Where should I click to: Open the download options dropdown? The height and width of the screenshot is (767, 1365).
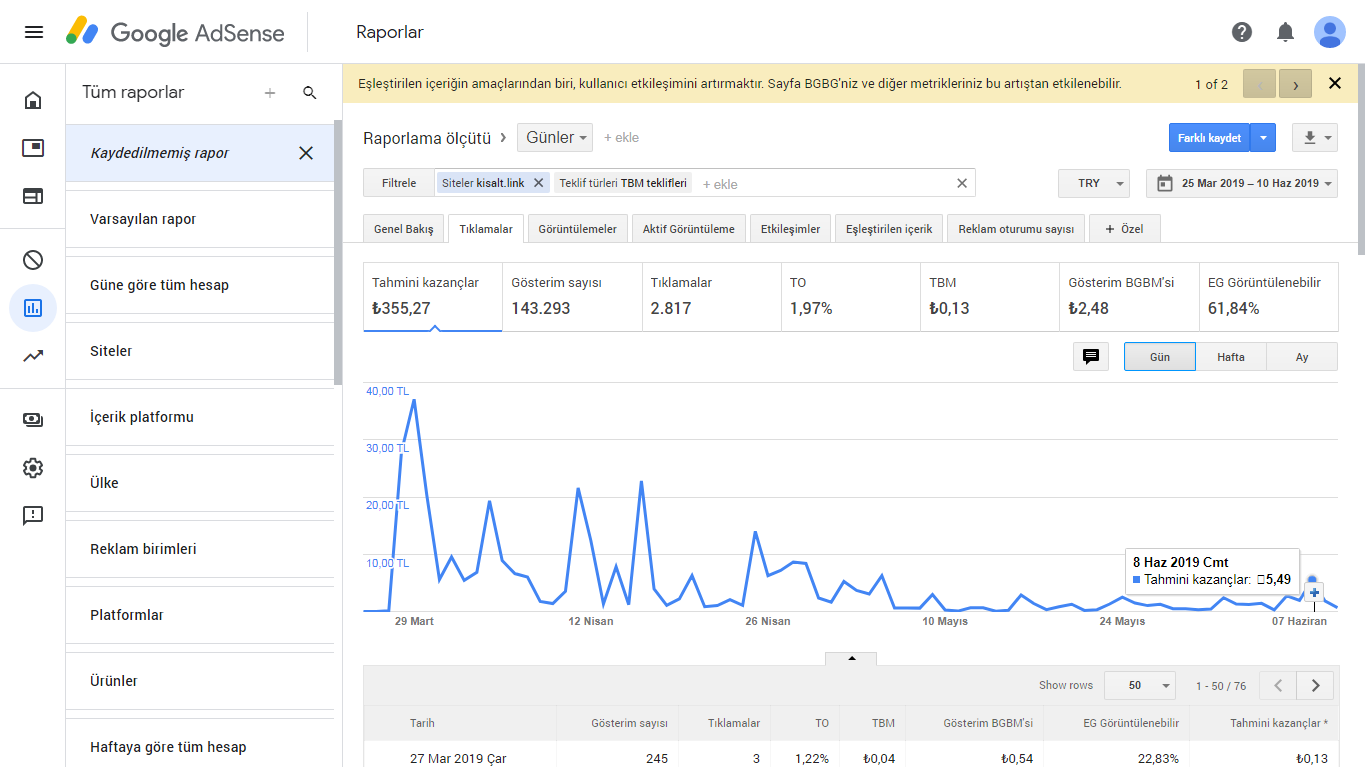(1315, 138)
